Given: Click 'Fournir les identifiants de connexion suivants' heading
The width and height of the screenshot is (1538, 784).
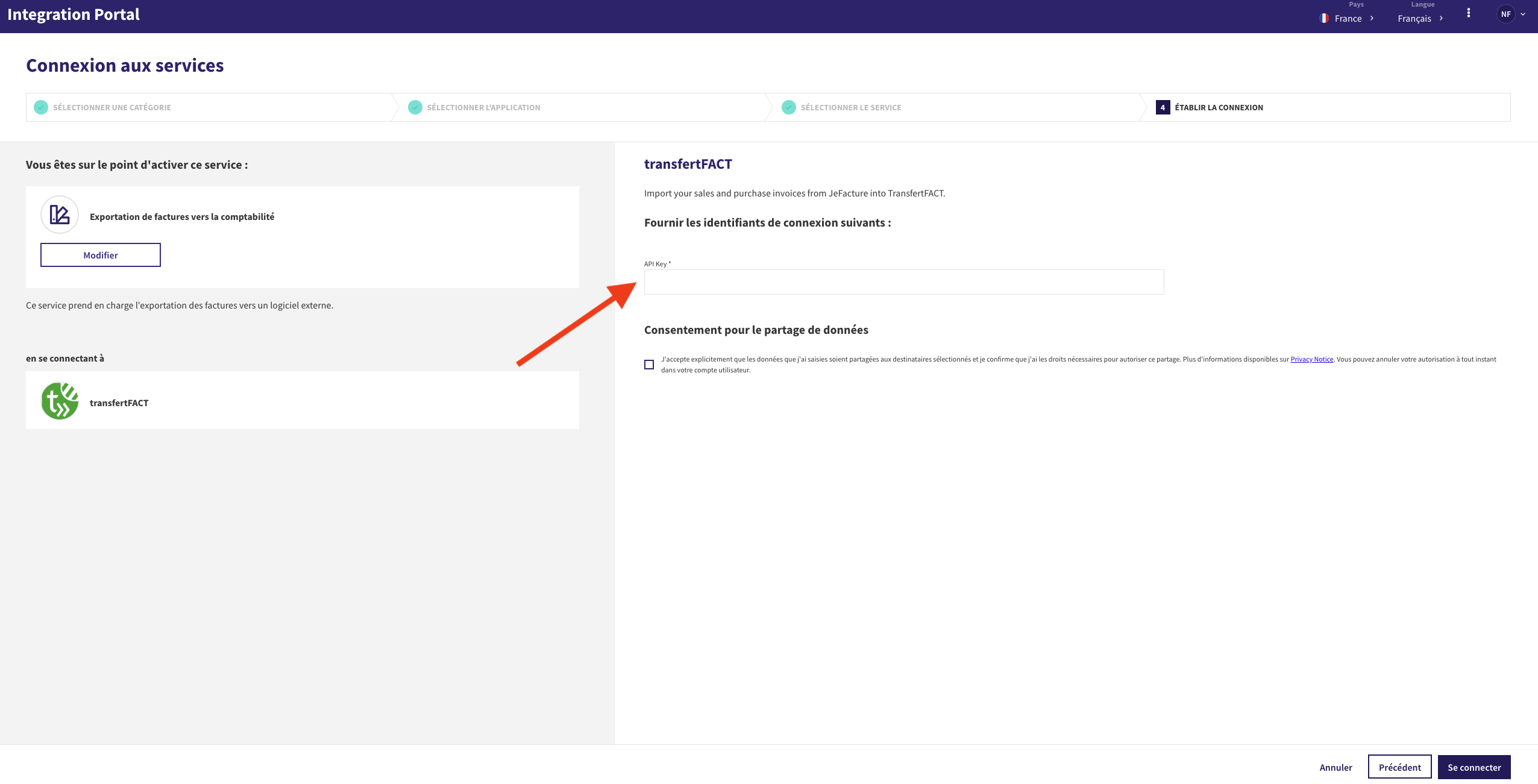Looking at the screenshot, I should 767,222.
